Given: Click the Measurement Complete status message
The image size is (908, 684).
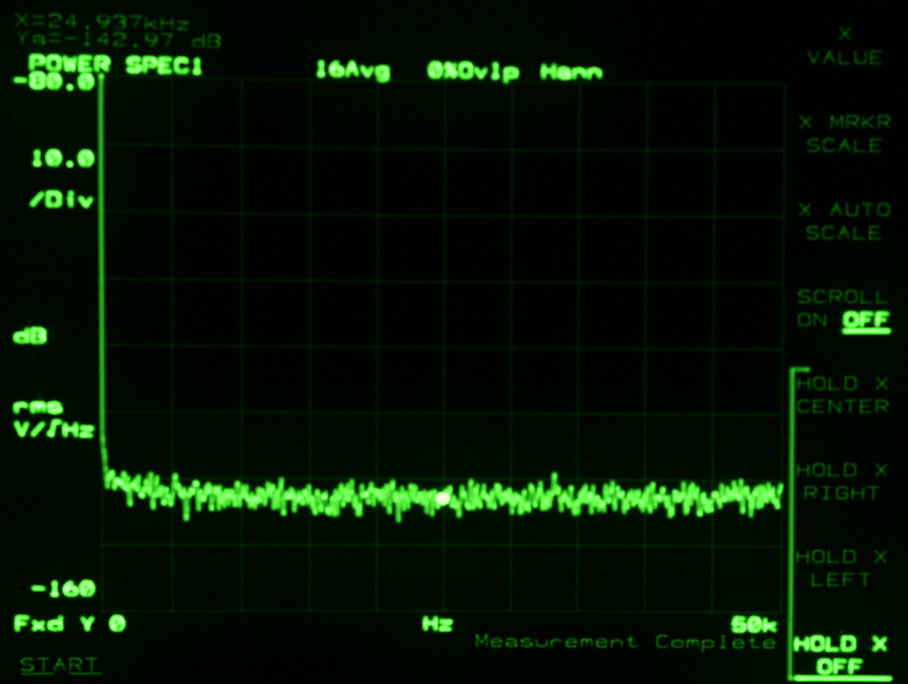Looking at the screenshot, I should (x=625, y=642).
